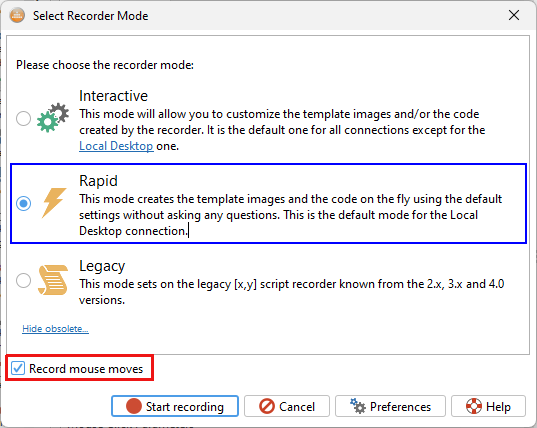Click the gears icon on Preferences
This screenshot has height=428, width=537.
point(358,406)
